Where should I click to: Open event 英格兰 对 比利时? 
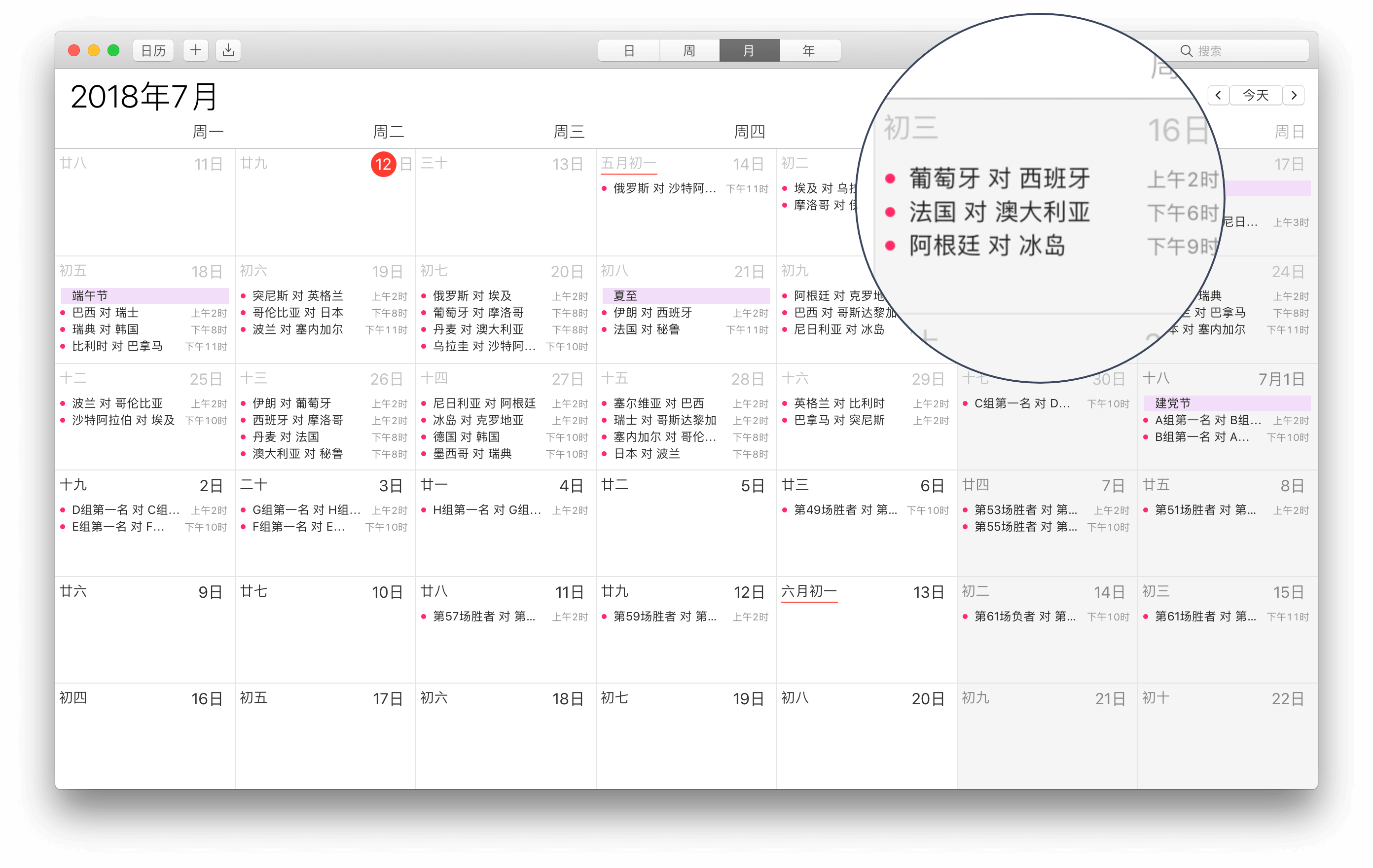click(866, 403)
